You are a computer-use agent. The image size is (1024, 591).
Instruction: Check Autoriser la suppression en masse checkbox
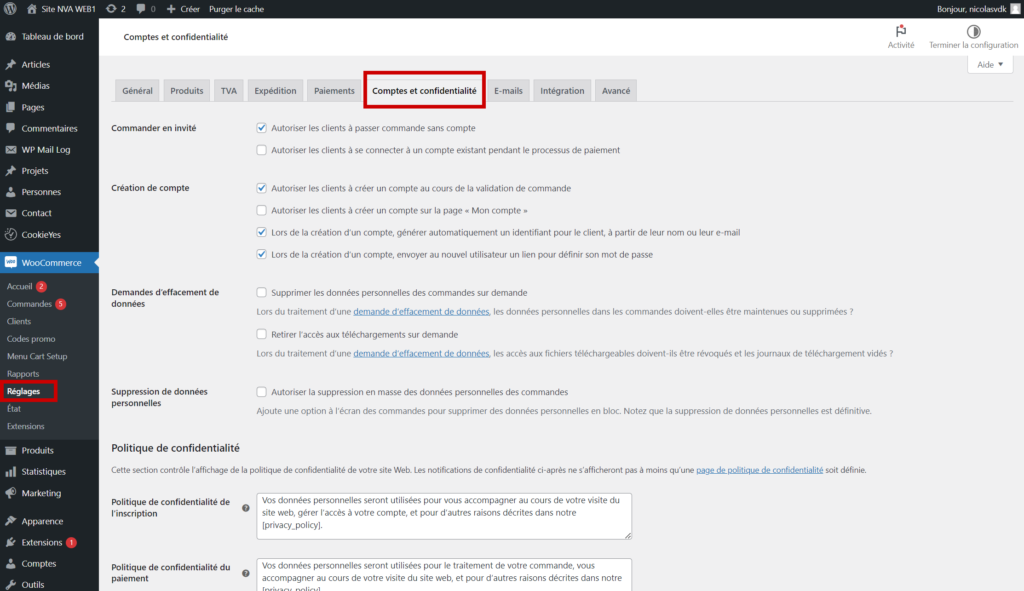pyautogui.click(x=261, y=392)
